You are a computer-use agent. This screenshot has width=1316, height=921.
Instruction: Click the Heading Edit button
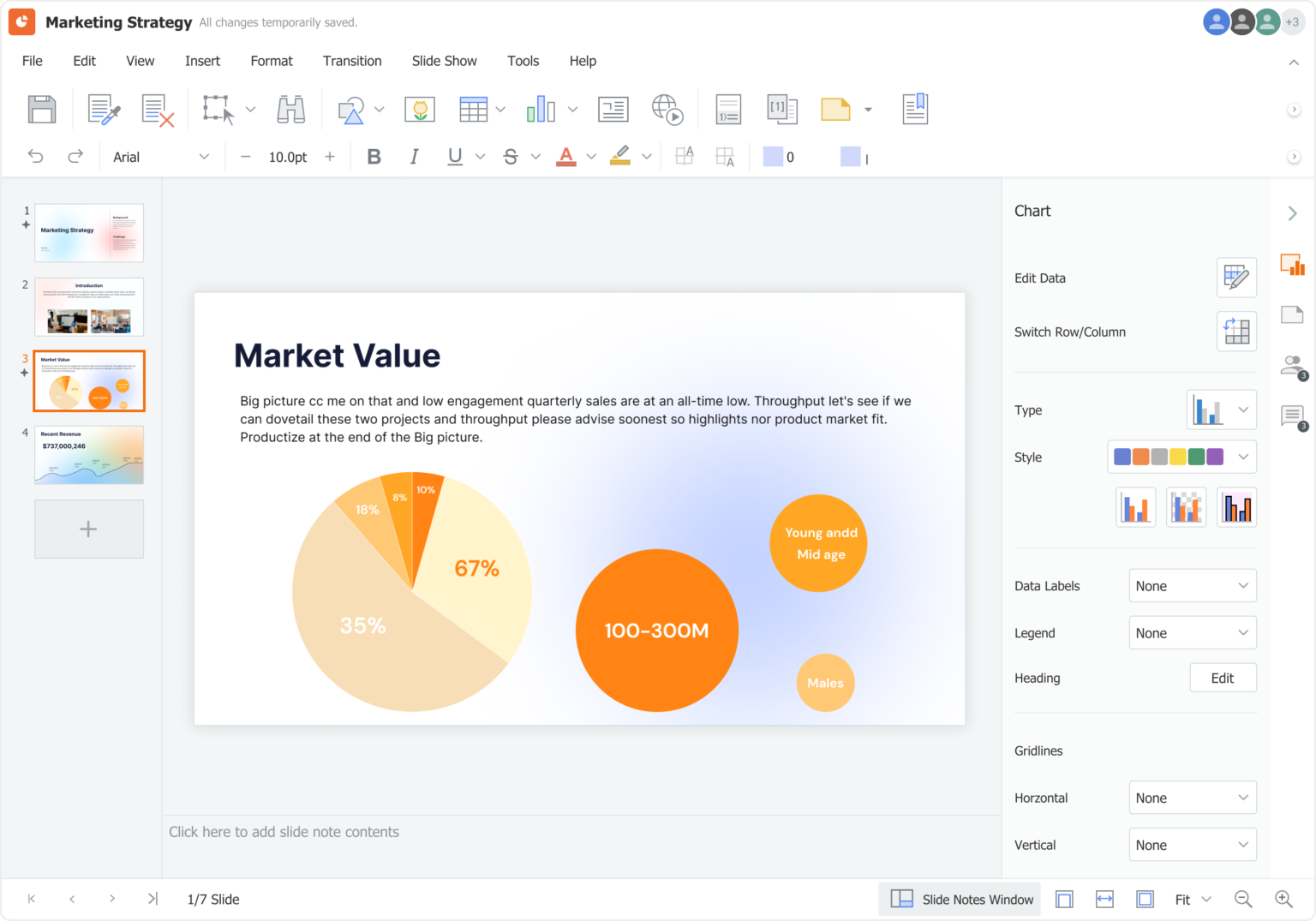[1223, 678]
